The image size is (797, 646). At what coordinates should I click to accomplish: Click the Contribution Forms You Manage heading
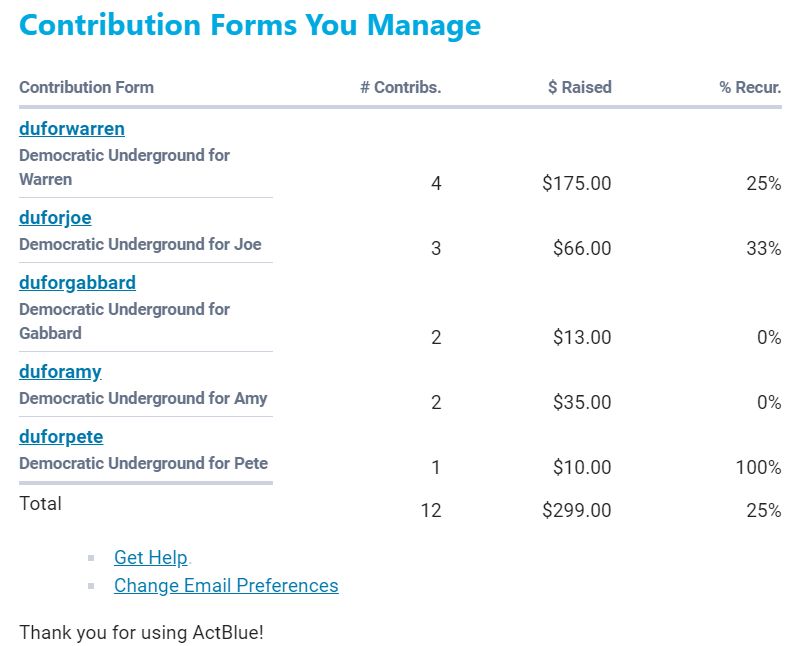click(x=250, y=25)
